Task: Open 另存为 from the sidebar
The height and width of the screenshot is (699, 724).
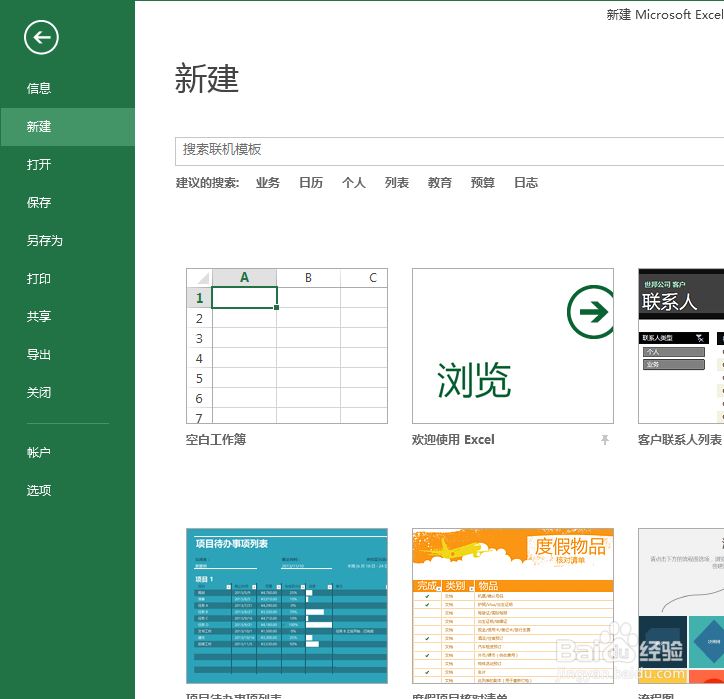Action: click(x=44, y=241)
